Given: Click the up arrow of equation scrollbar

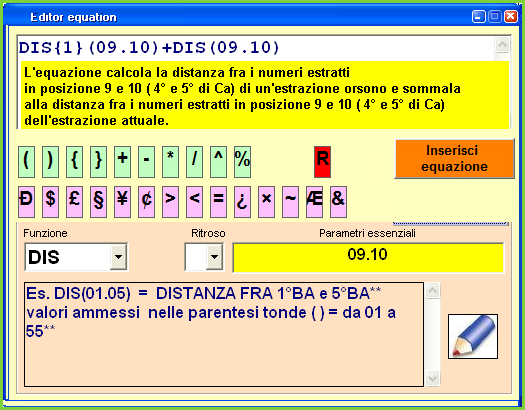Looking at the screenshot, I should (x=503, y=44).
